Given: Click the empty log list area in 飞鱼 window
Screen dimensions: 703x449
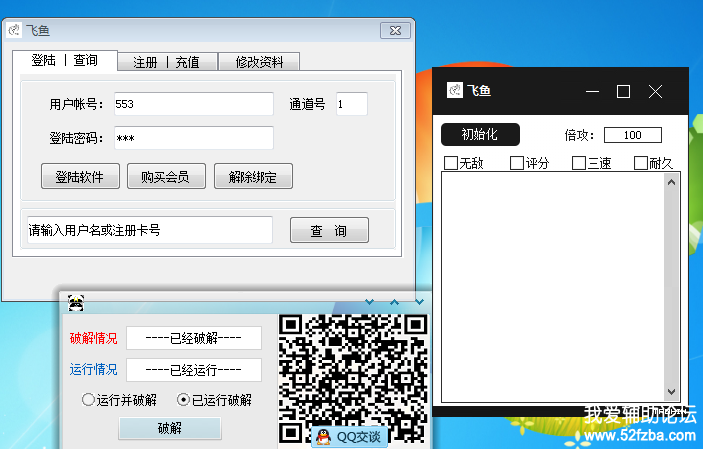Looking at the screenshot, I should pos(552,287).
